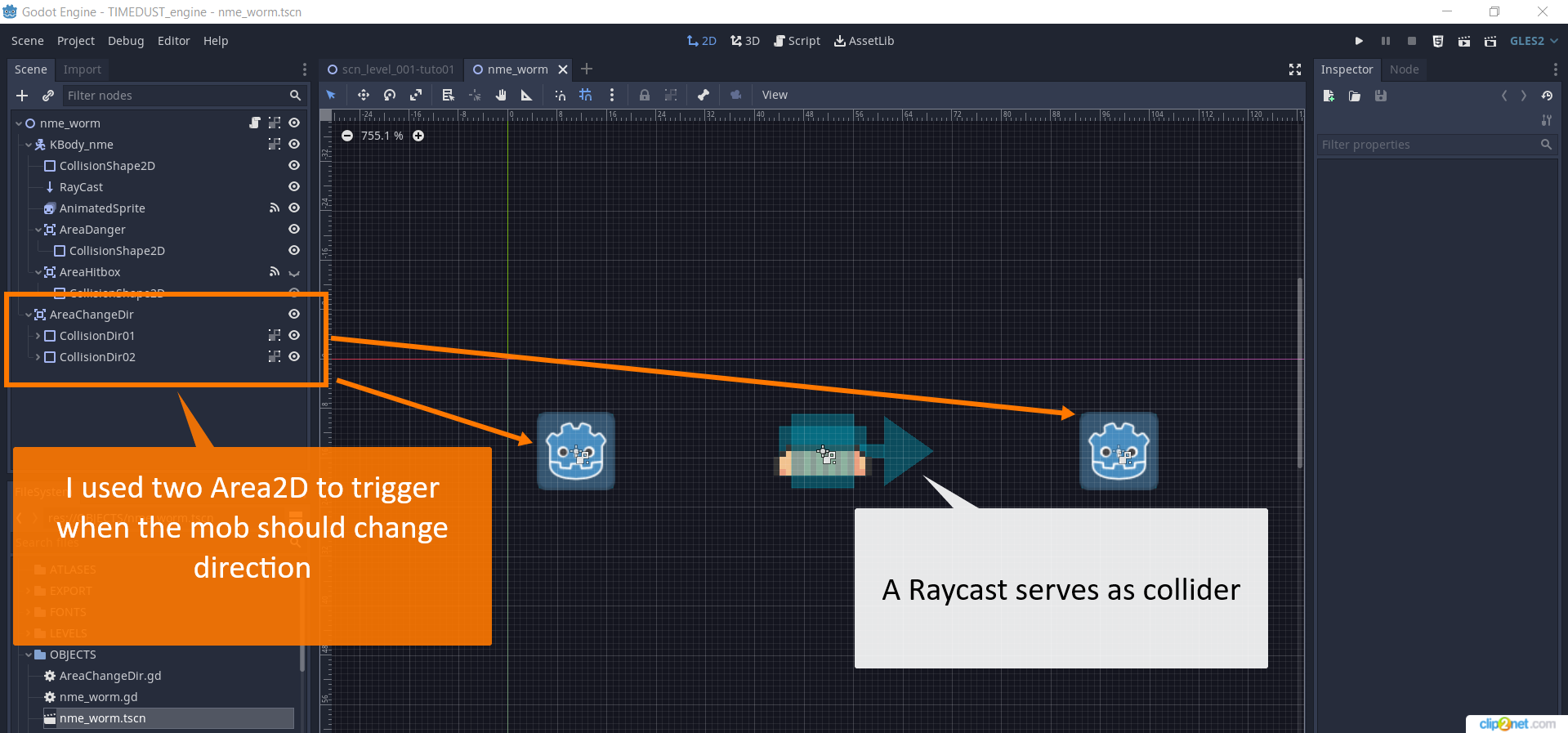Image resolution: width=1568 pixels, height=733 pixels.
Task: Toggle visibility of AnimatedSprite node
Action: pos(294,208)
